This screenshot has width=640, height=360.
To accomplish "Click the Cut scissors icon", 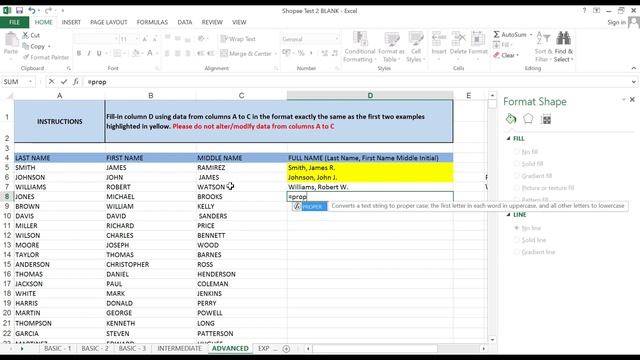I will pos(26,35).
